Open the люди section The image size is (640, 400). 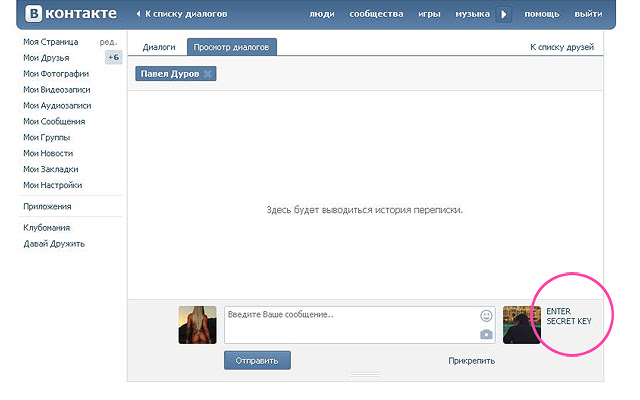click(322, 14)
